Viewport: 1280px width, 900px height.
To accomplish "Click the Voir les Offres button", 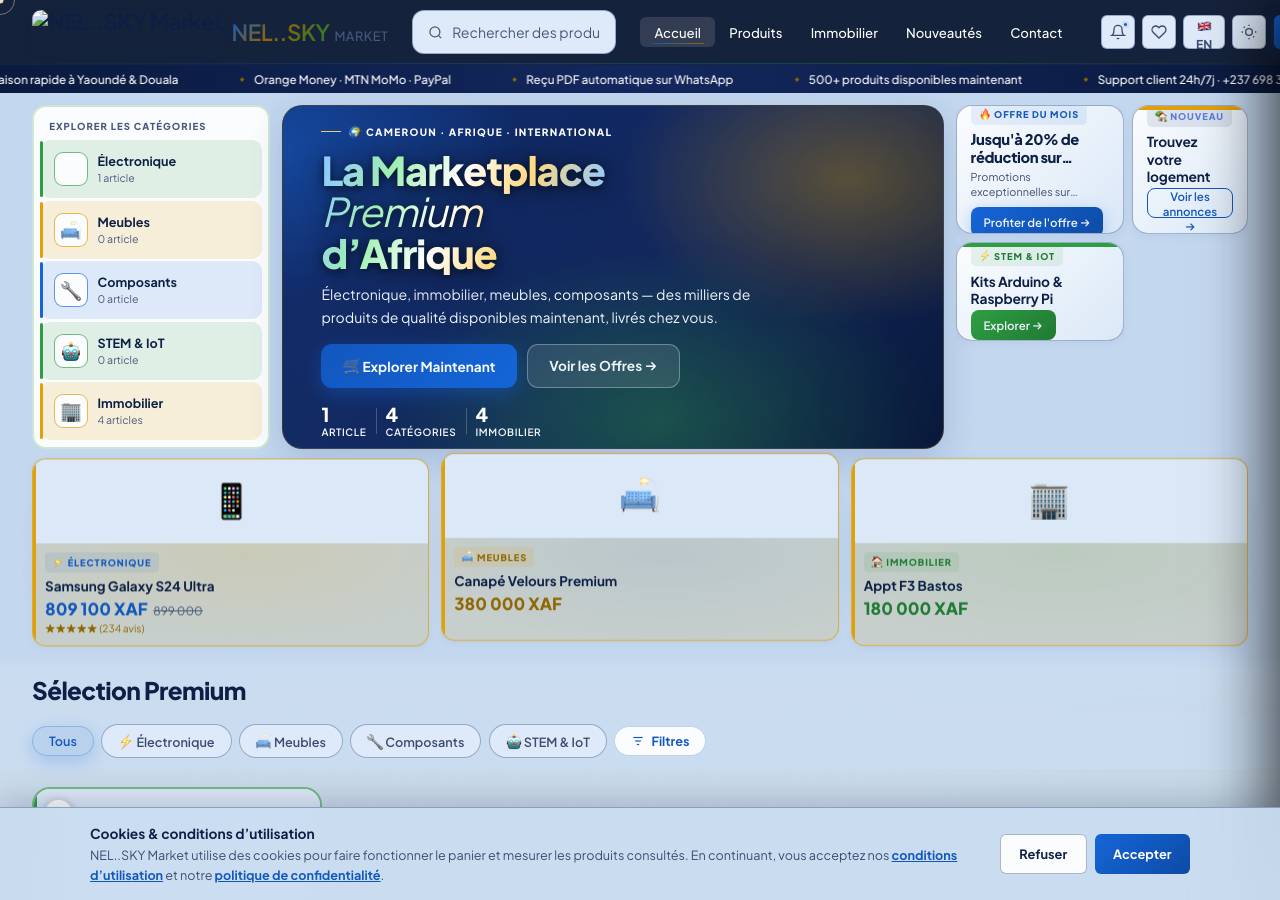I will (603, 366).
